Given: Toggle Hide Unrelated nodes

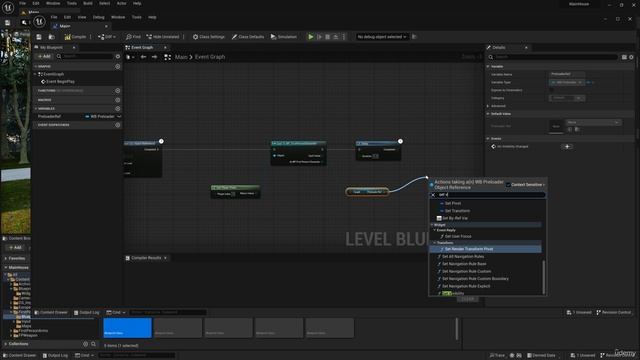Looking at the screenshot, I should [163, 37].
